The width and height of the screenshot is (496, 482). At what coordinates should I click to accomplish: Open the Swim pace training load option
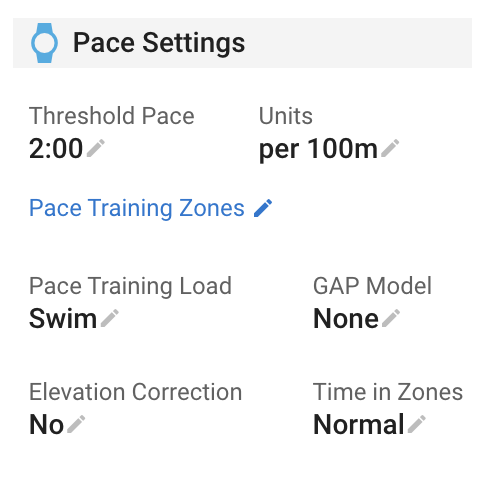coord(63,319)
